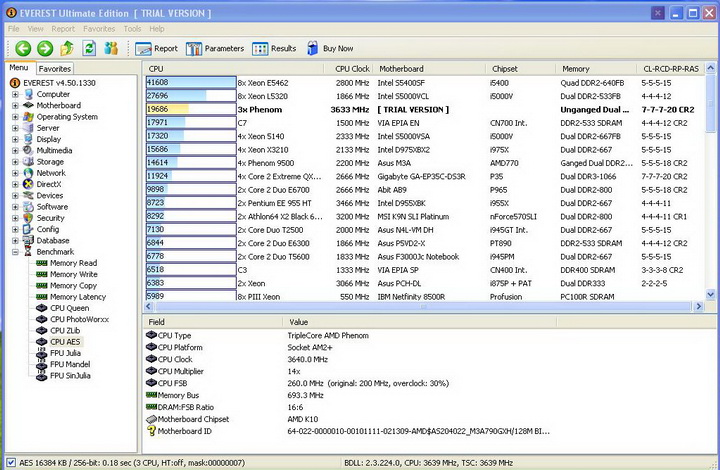720x470 pixels.
Task: Select Config in the tree
Action: pos(48,229)
